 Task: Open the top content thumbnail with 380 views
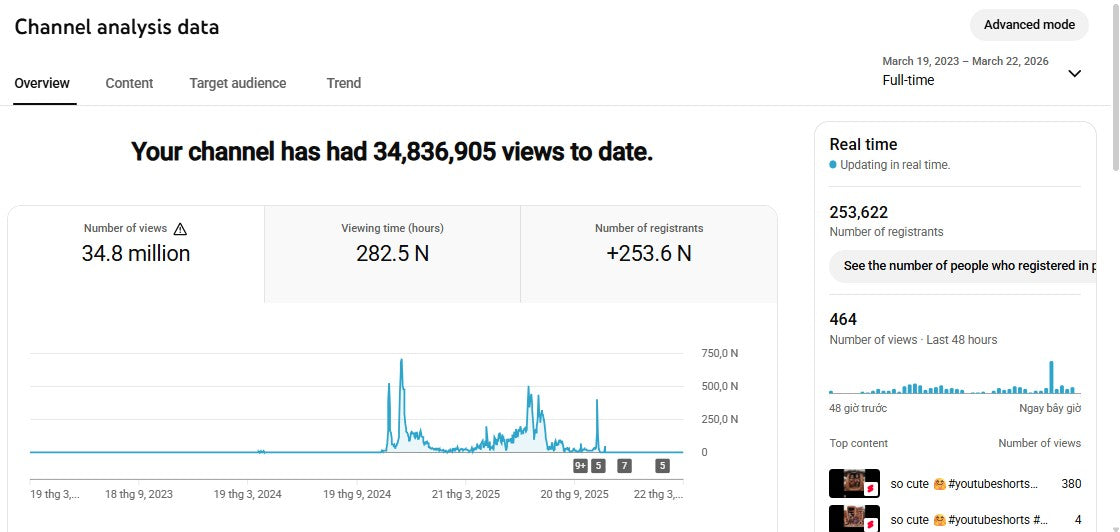pos(854,484)
